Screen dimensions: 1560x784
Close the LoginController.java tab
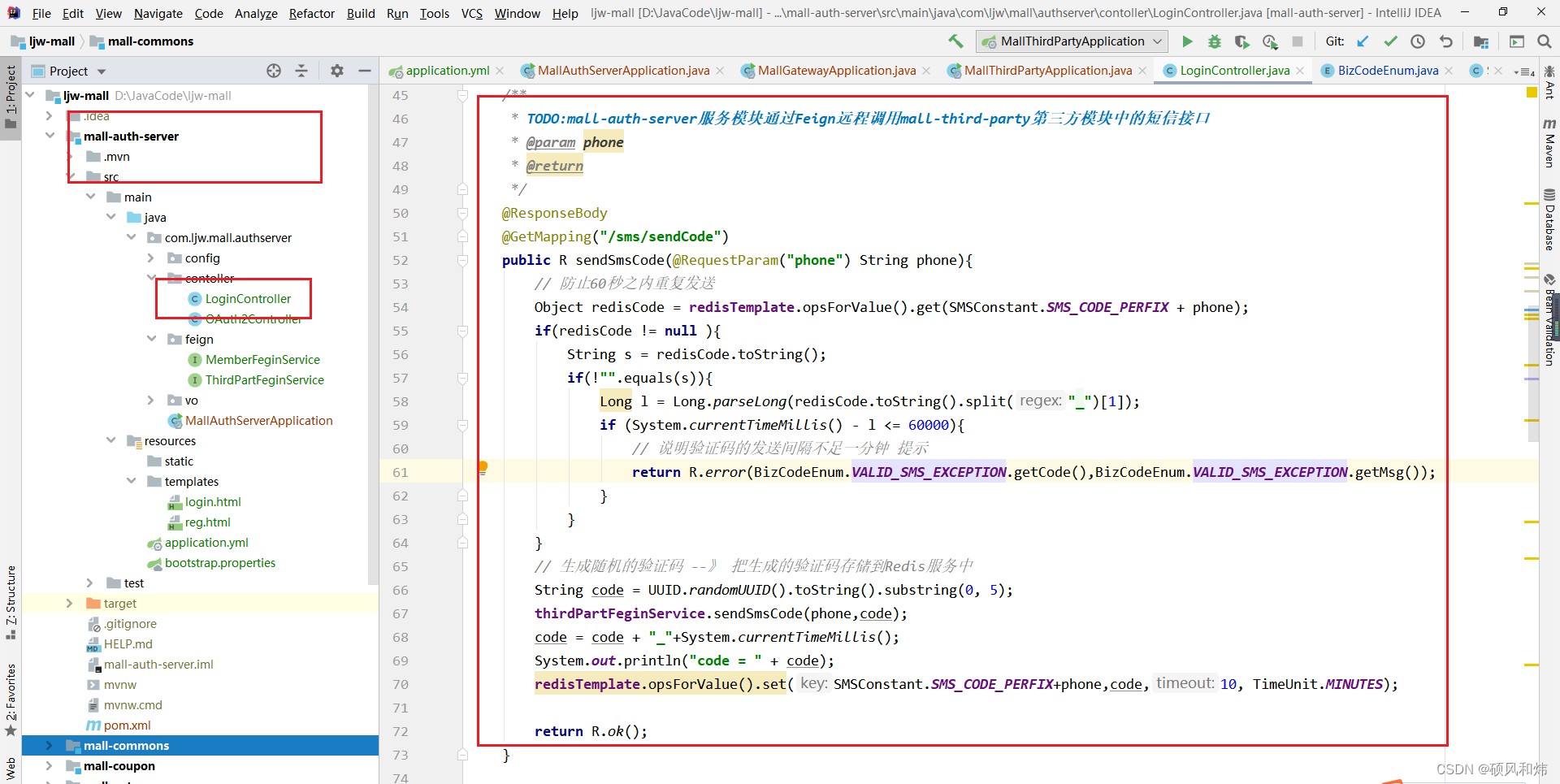(1300, 71)
